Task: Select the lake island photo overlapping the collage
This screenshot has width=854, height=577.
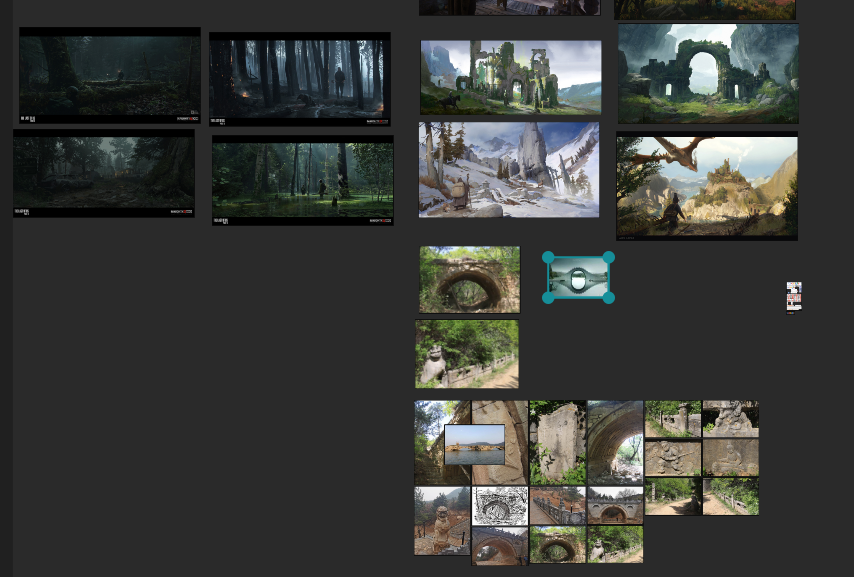Action: pos(474,445)
